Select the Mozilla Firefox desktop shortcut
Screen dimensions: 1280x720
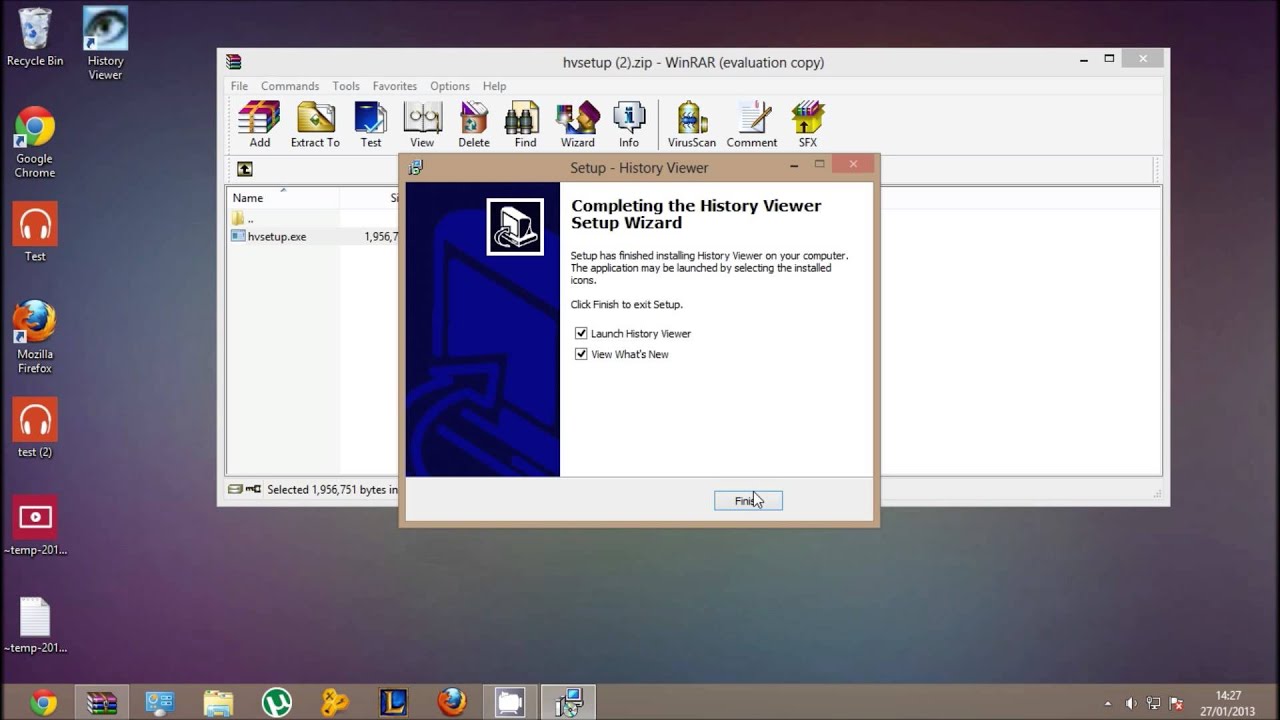pyautogui.click(x=35, y=338)
